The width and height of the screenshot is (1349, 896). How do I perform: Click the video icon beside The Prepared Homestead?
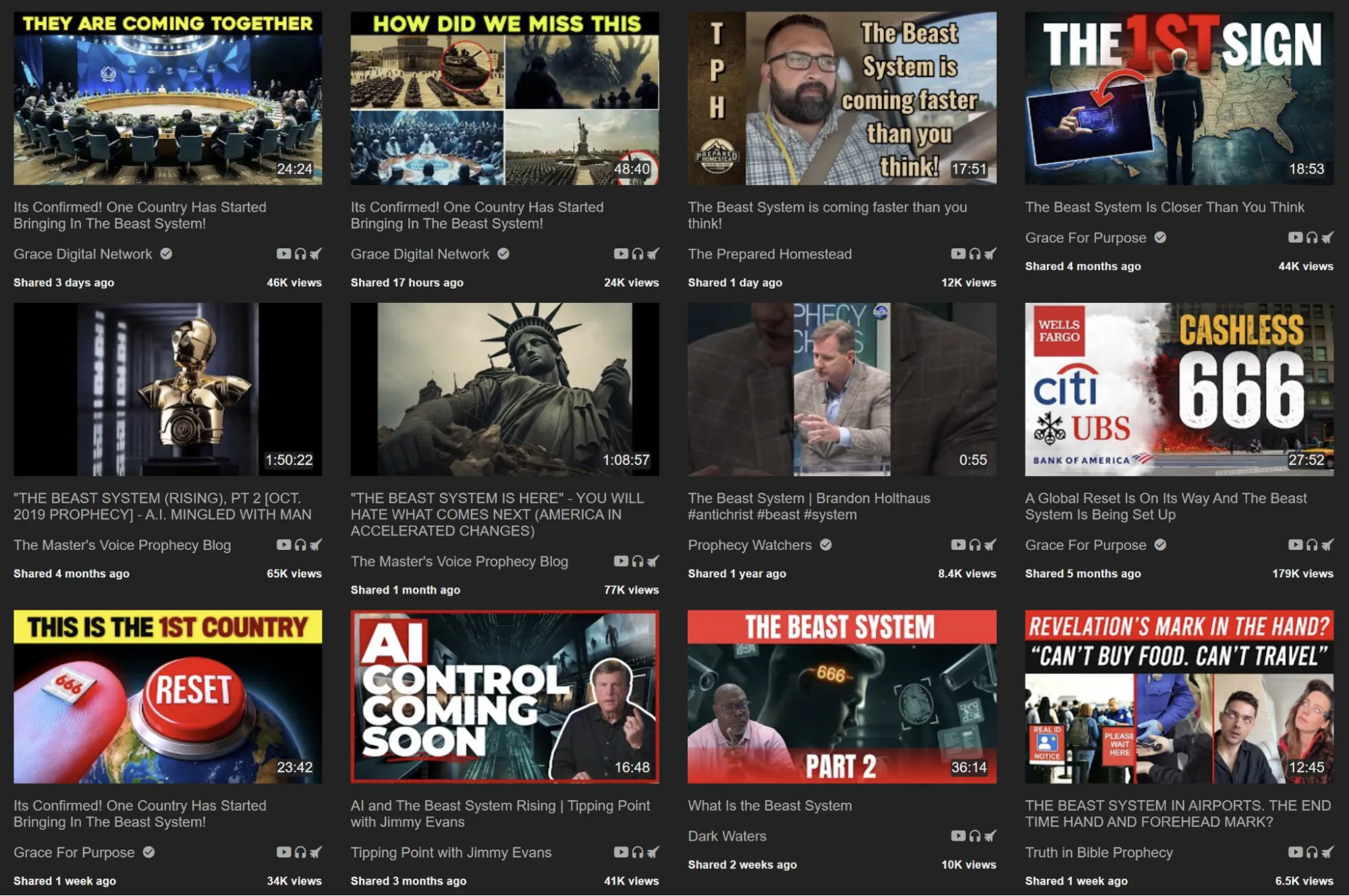click(x=958, y=254)
